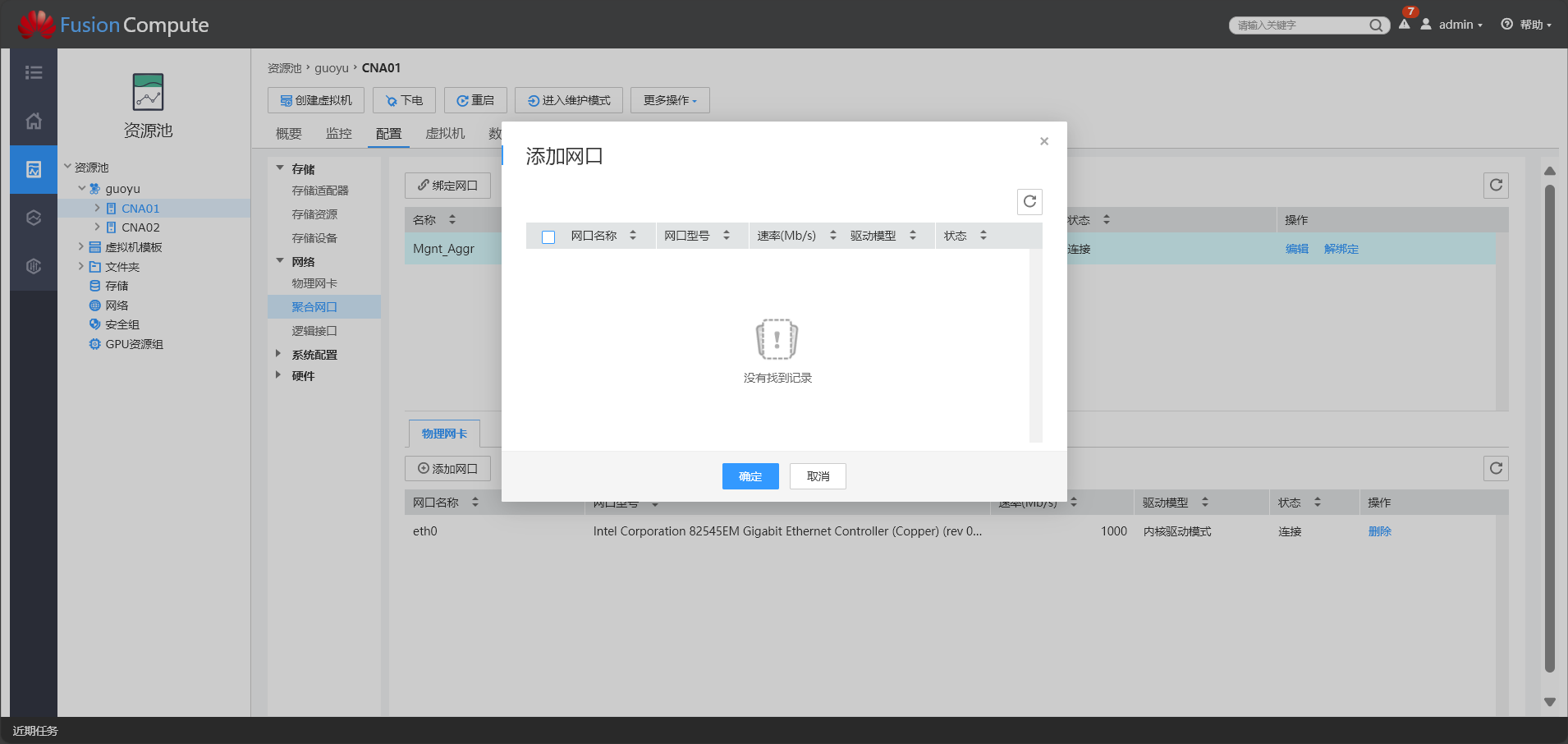Switch to the 配置 tab
Image resolution: width=1568 pixels, height=744 pixels.
(389, 134)
